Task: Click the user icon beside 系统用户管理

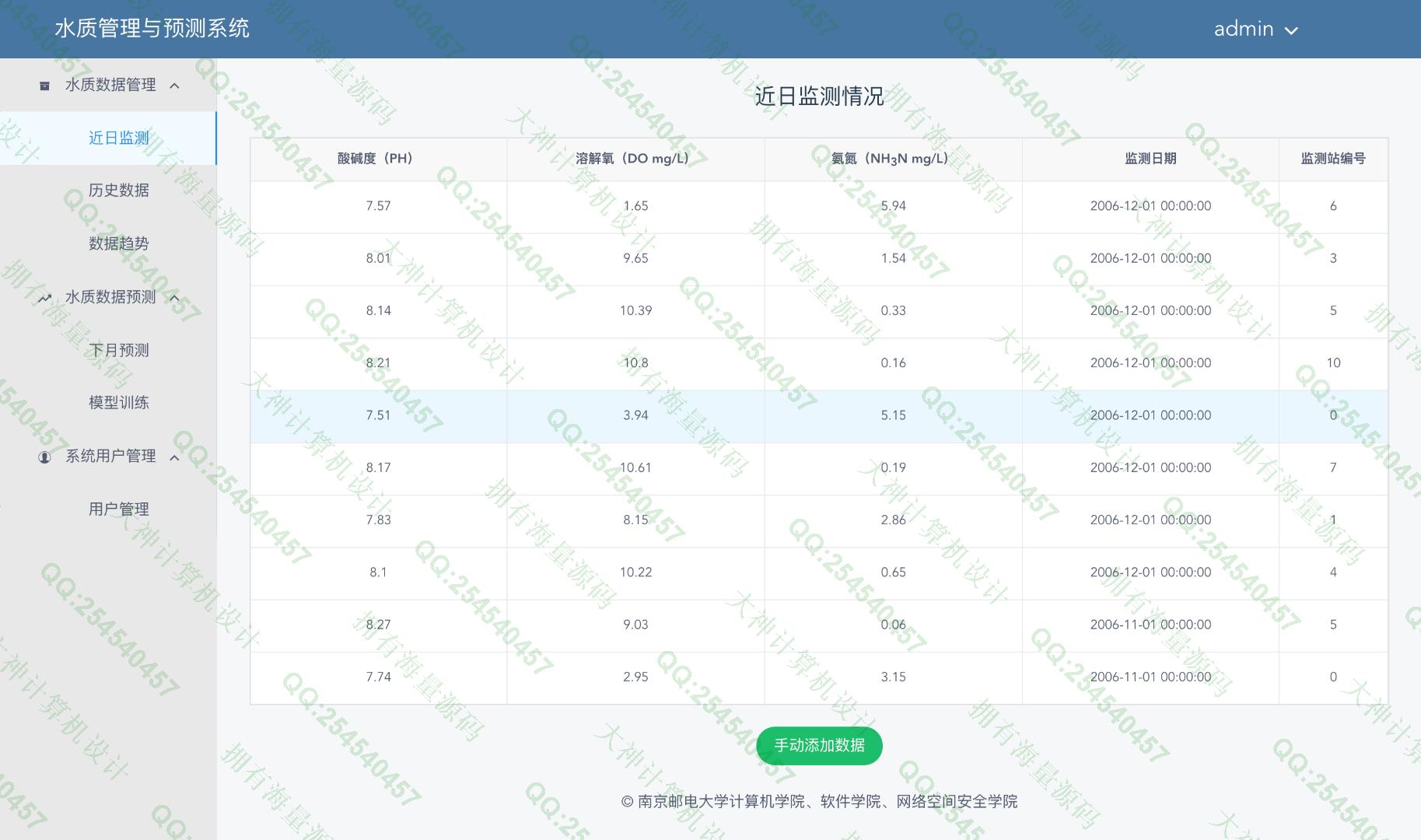Action: pos(44,457)
